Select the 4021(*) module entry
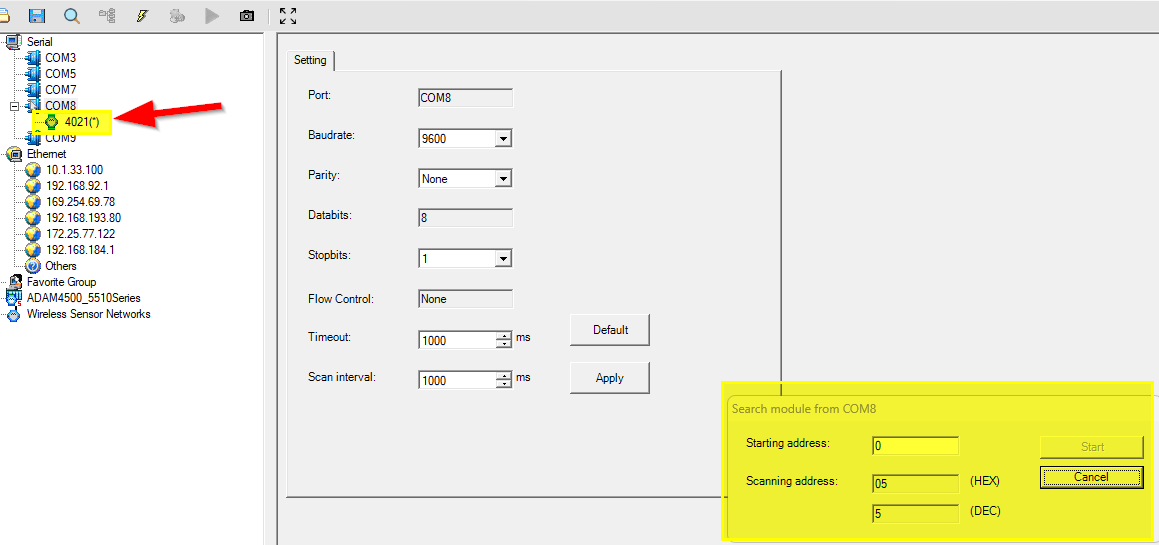The image size is (1159, 545). (82, 121)
